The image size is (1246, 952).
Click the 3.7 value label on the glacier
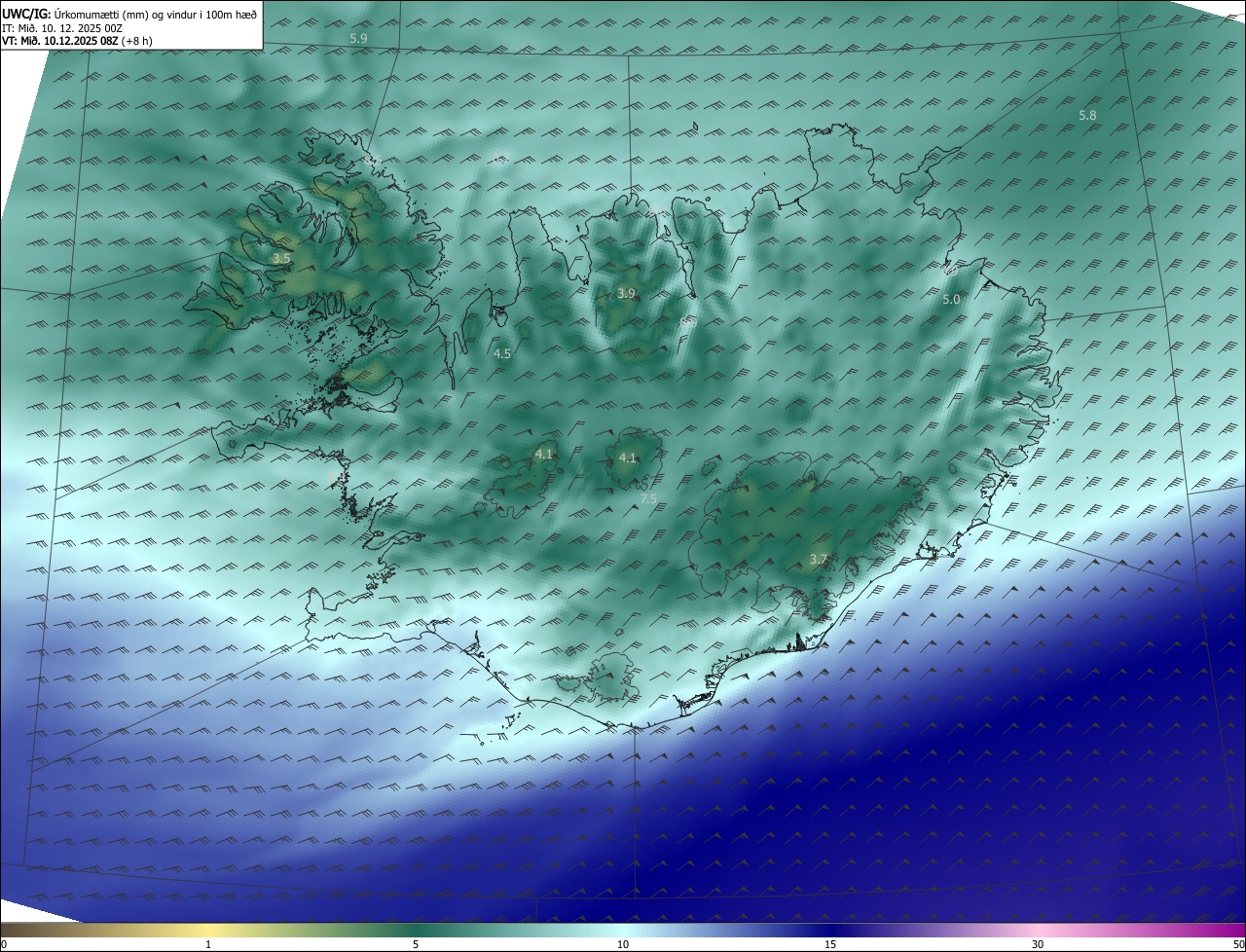818,559
